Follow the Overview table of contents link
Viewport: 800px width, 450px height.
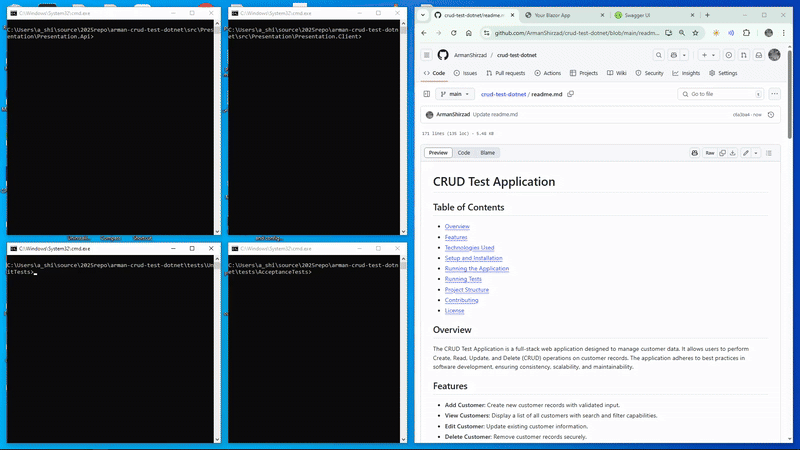coord(457,227)
